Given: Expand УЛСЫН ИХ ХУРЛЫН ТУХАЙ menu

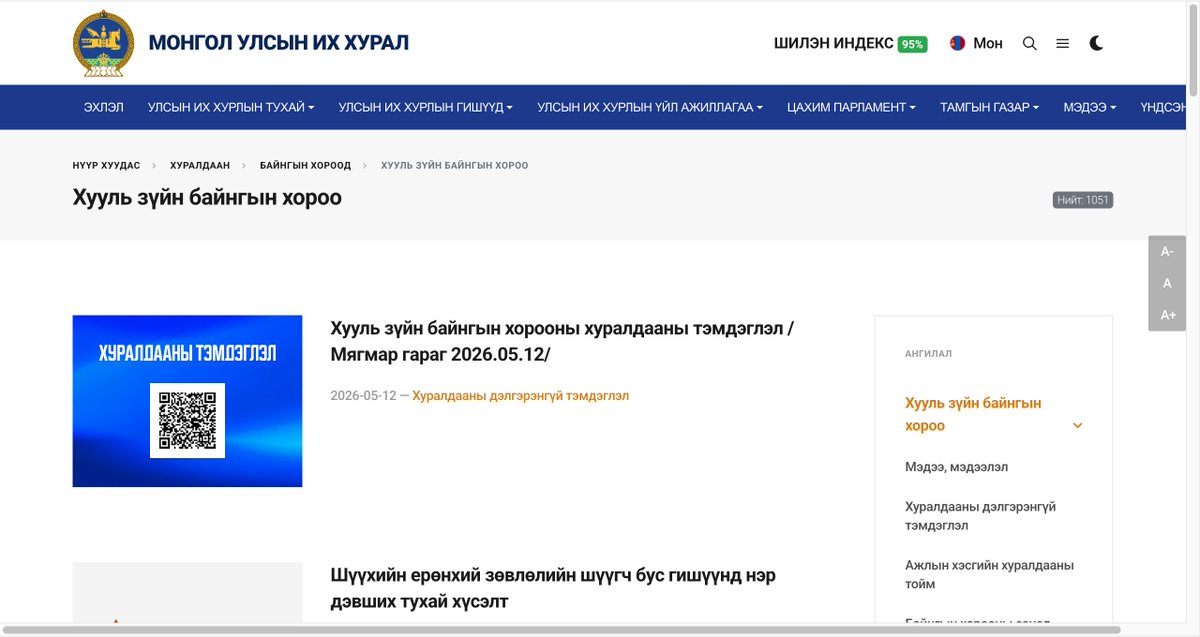Looking at the screenshot, I should [231, 107].
